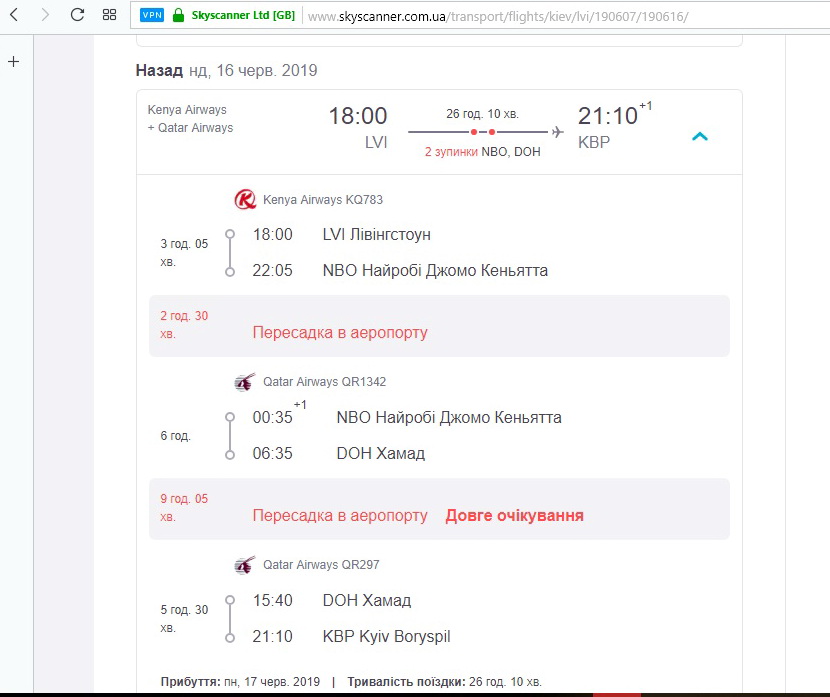
Task: Click the airplane icon on route line
Action: pyautogui.click(x=557, y=132)
